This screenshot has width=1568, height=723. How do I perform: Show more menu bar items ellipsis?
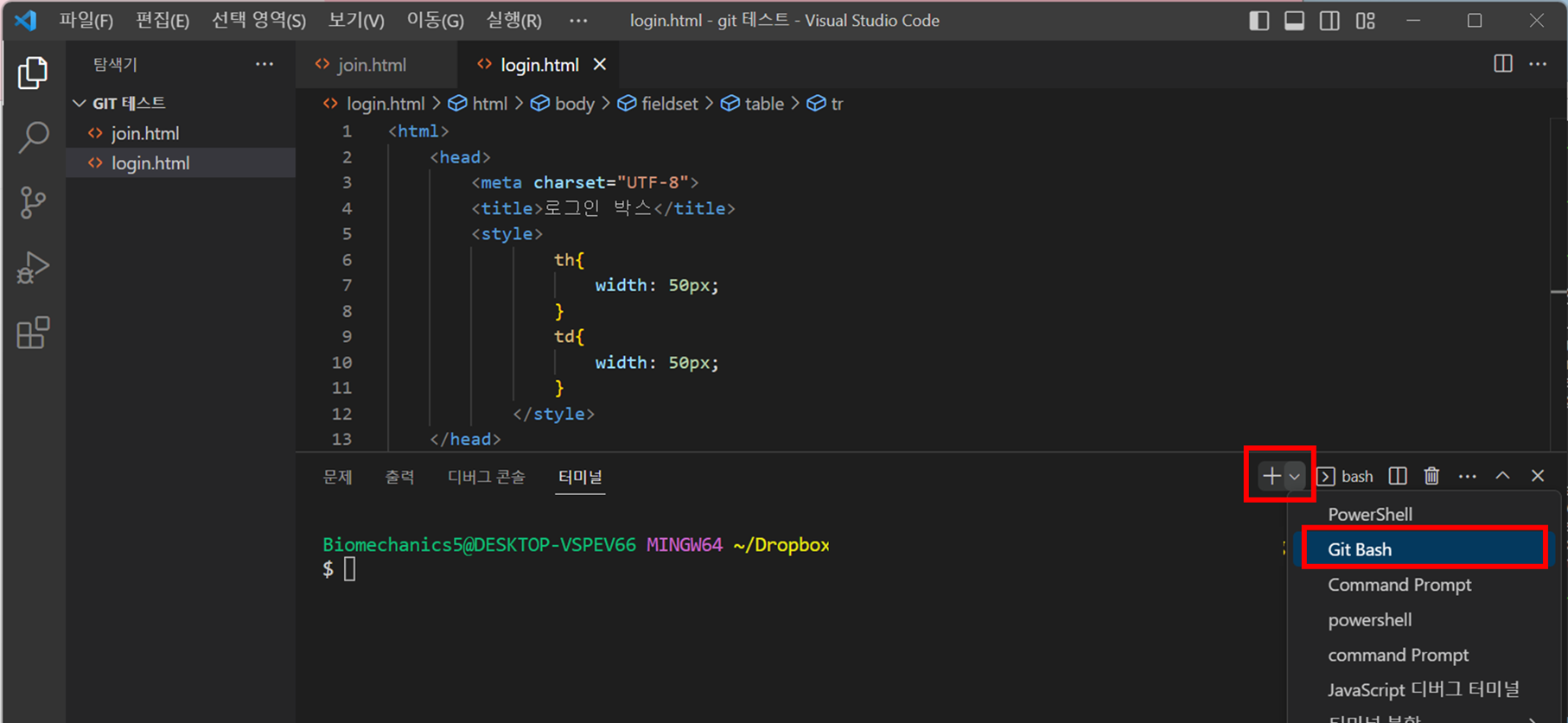[x=578, y=21]
